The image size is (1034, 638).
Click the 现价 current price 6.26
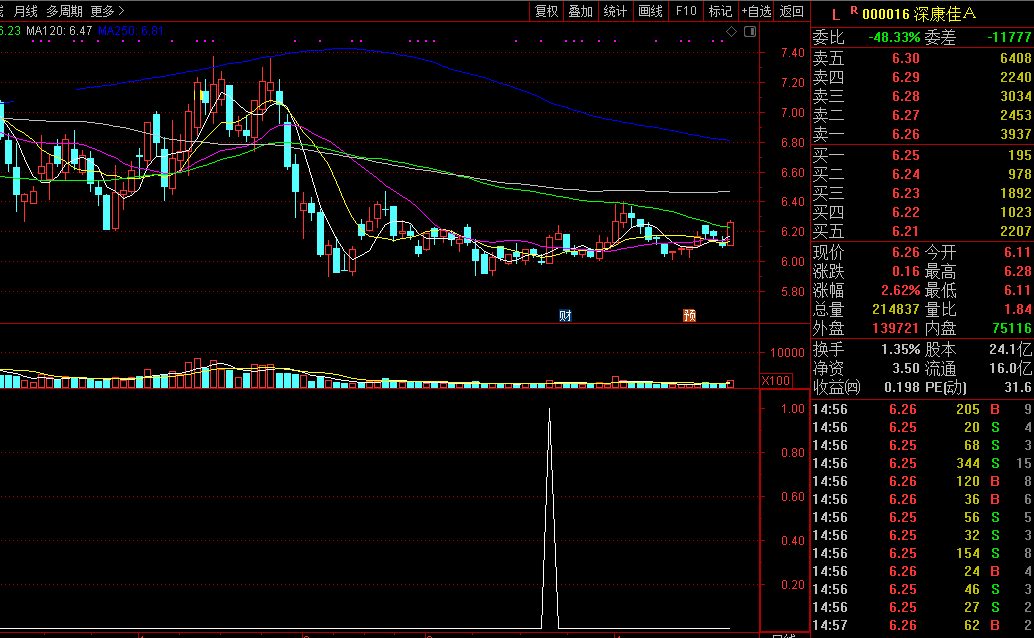[x=905, y=253]
